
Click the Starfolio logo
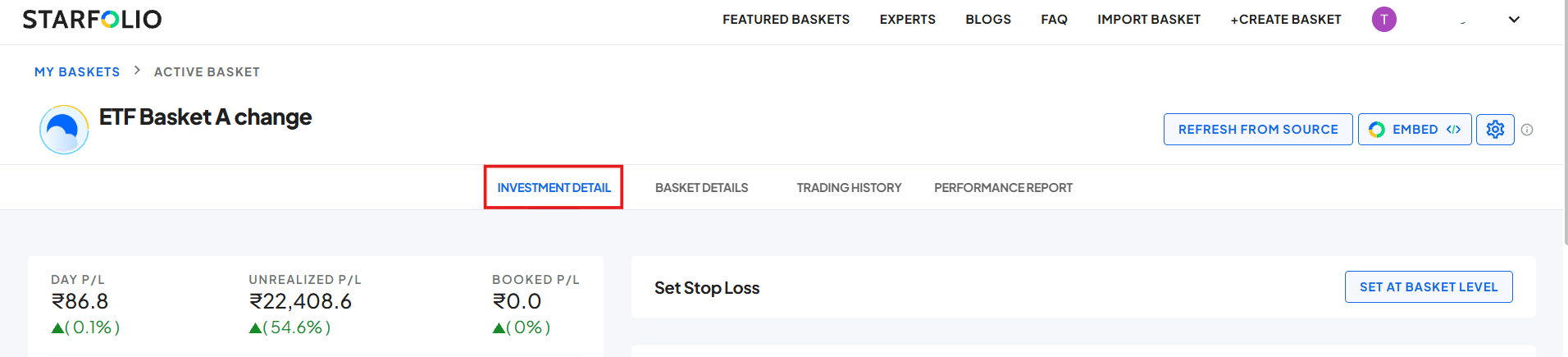pyautogui.click(x=92, y=19)
